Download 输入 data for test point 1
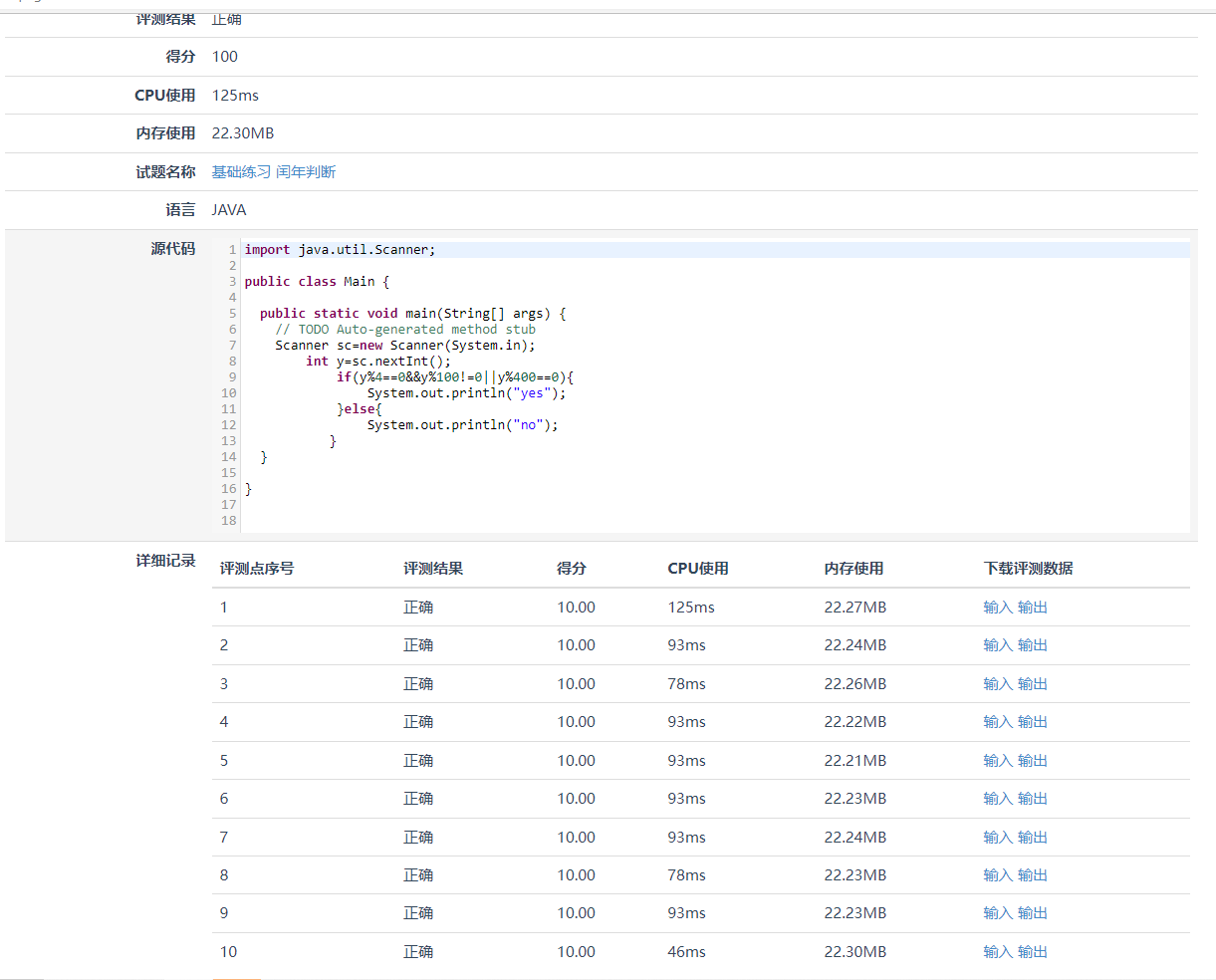The width and height of the screenshot is (1216, 980). pos(997,608)
